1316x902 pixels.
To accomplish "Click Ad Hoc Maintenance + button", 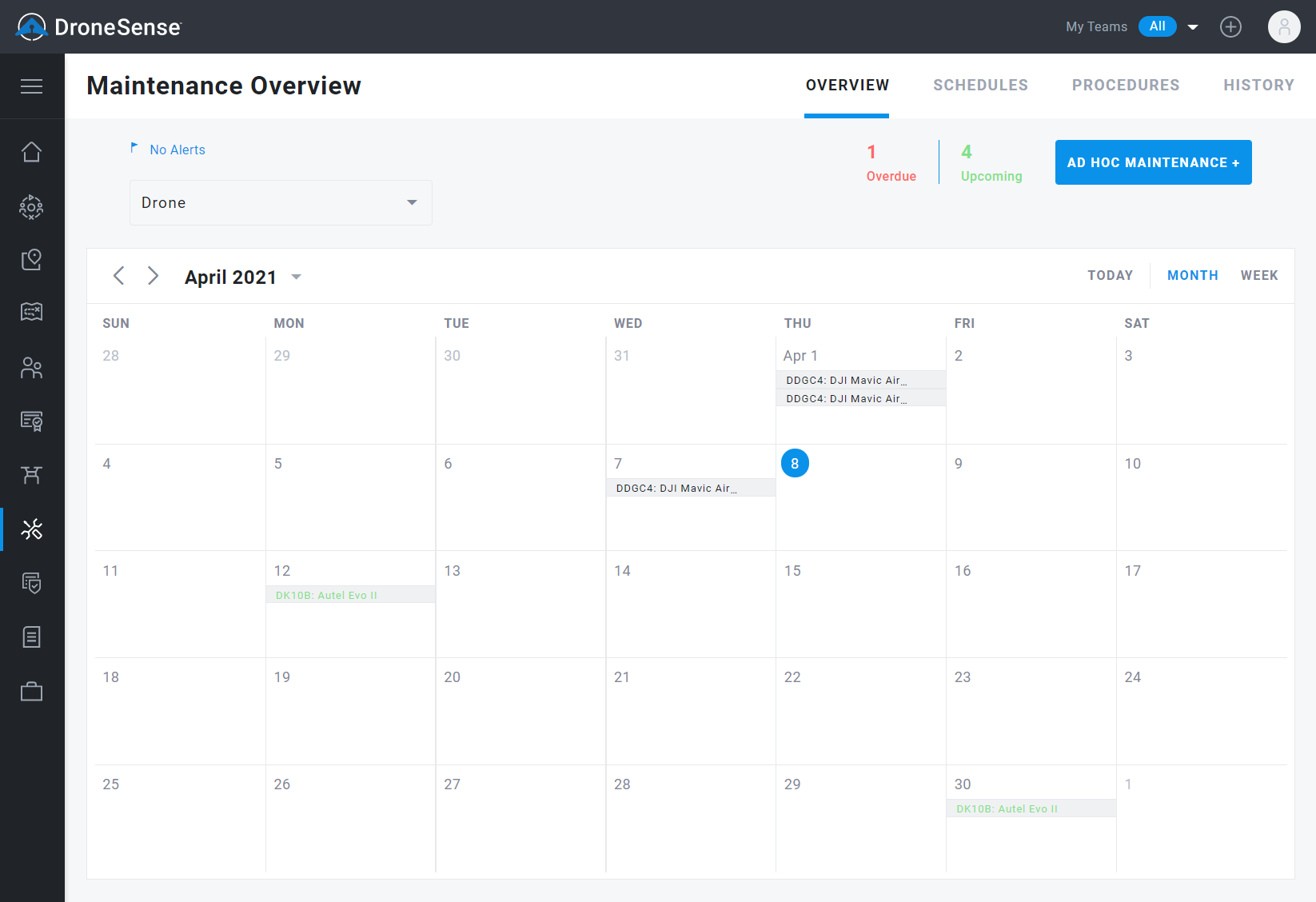I will coord(1153,162).
